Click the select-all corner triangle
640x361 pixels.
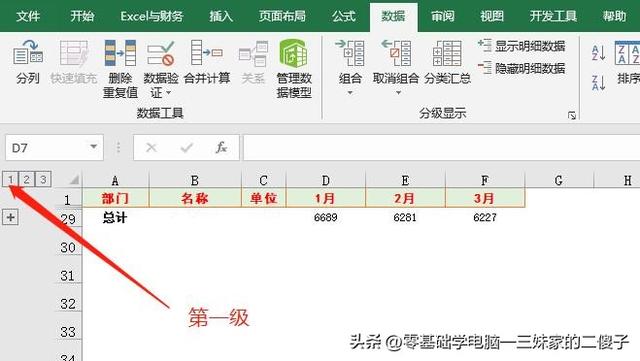tap(74, 179)
